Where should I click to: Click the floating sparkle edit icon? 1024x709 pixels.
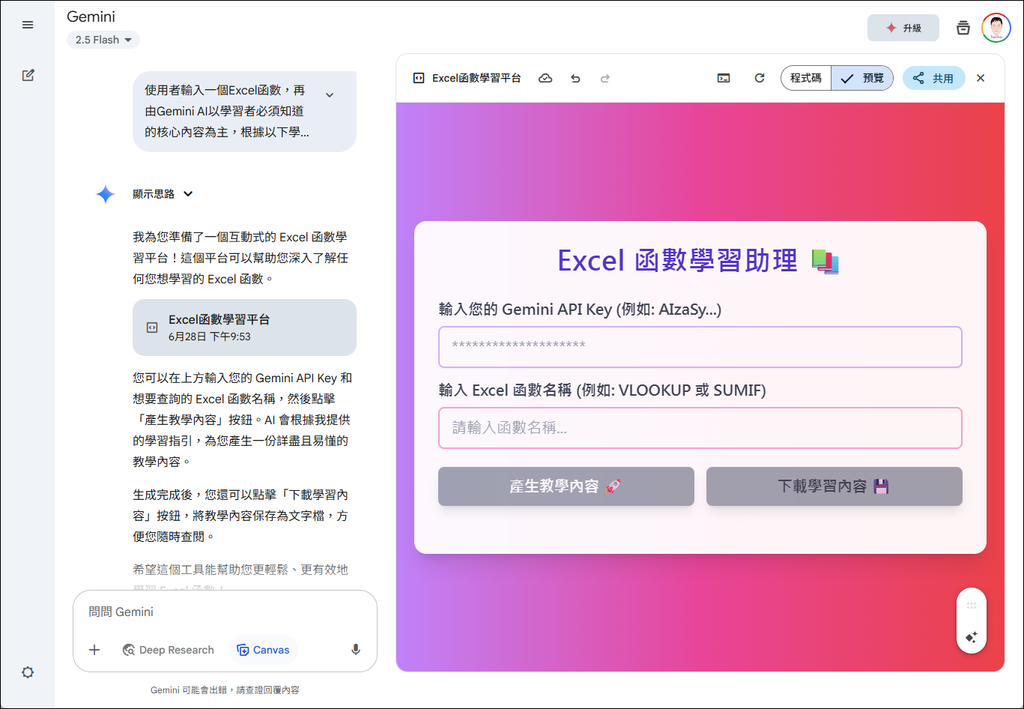(x=971, y=637)
